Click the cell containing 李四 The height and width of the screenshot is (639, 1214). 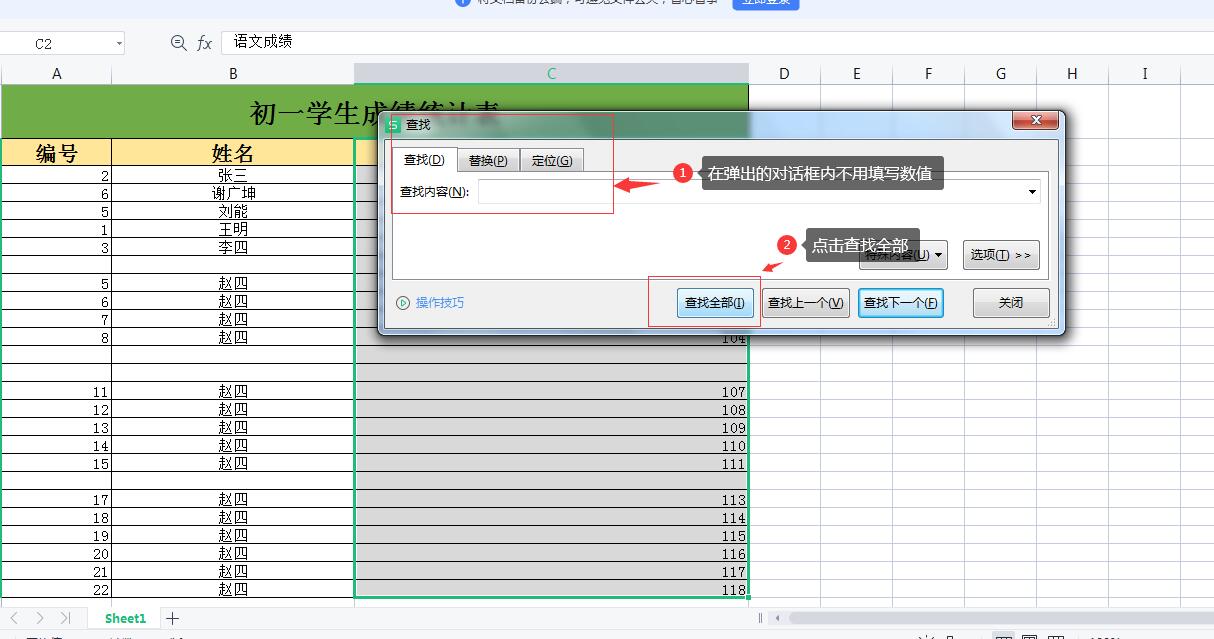point(233,247)
